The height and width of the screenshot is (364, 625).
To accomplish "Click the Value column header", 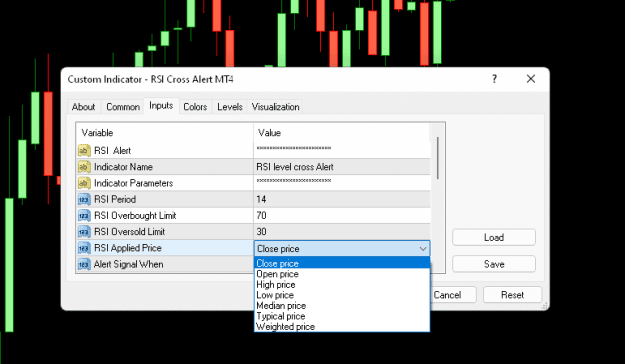I will click(342, 133).
